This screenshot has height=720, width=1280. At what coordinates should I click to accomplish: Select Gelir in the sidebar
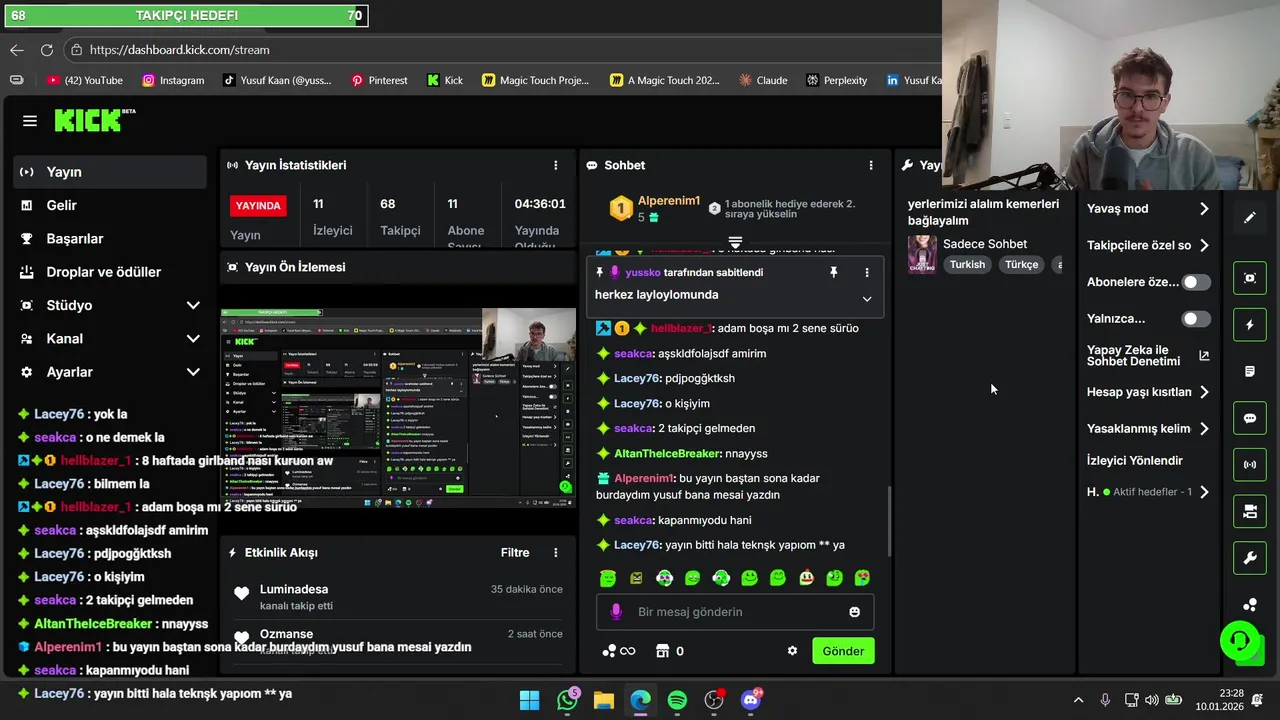110,205
